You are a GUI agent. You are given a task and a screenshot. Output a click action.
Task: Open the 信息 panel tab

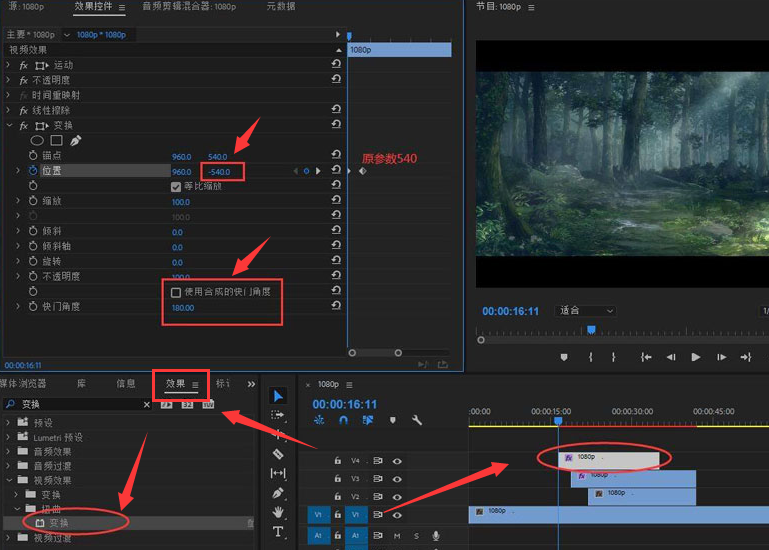tap(126, 383)
